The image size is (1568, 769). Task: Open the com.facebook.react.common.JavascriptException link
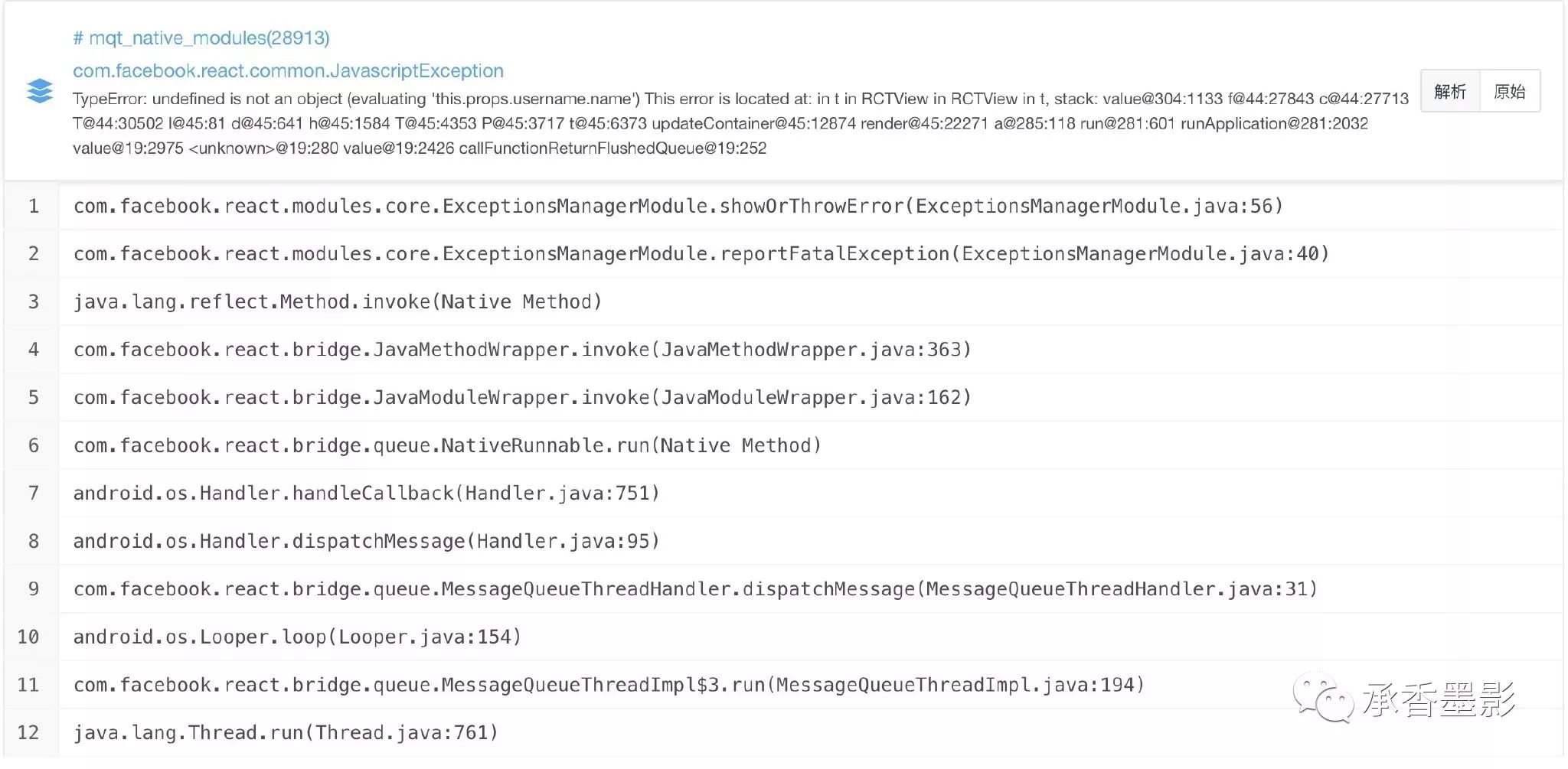click(x=288, y=71)
